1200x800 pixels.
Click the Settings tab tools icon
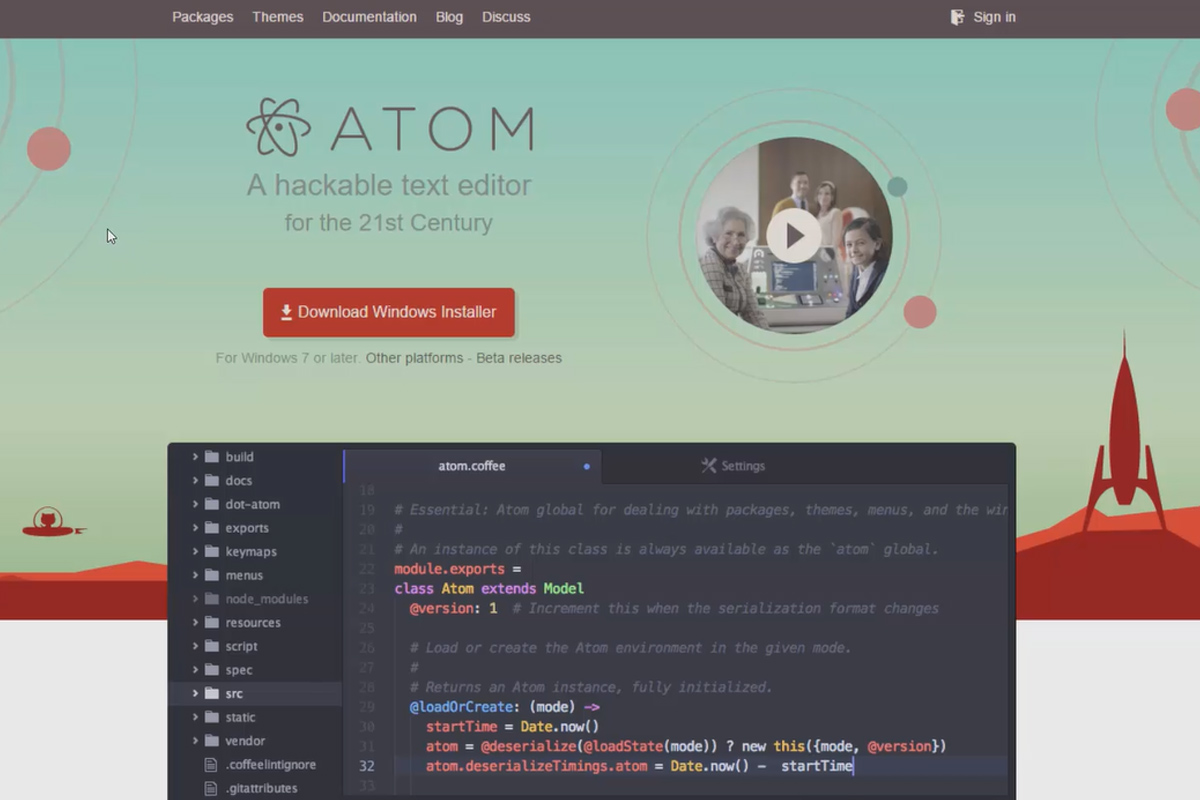pyautogui.click(x=709, y=465)
